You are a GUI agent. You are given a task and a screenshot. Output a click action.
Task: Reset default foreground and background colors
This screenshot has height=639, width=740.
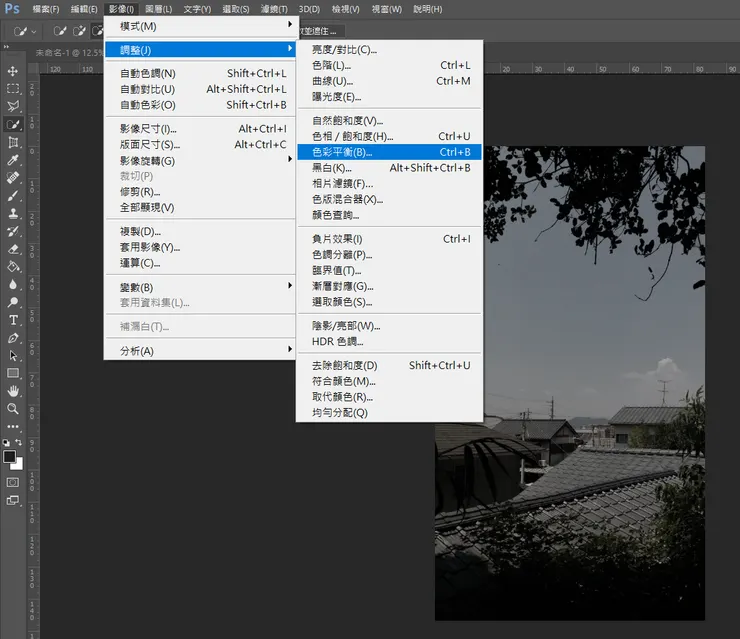pyautogui.click(x=6, y=443)
